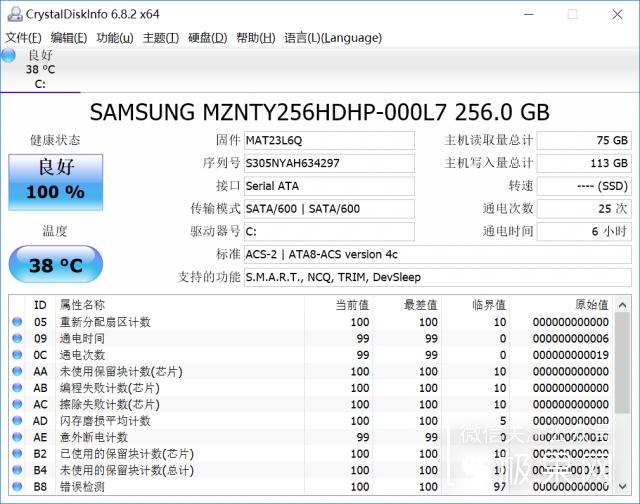Click the 转速 value ---- (SSD)
Screen dimensions: 640x504
pyautogui.click(x=584, y=186)
